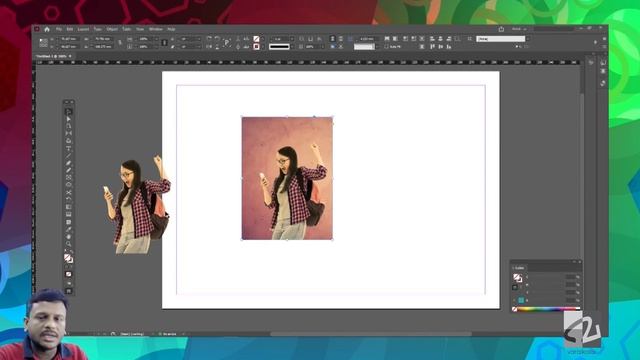Click the Center Content icon
Screen dimensions: 640x360
tap(422, 38)
